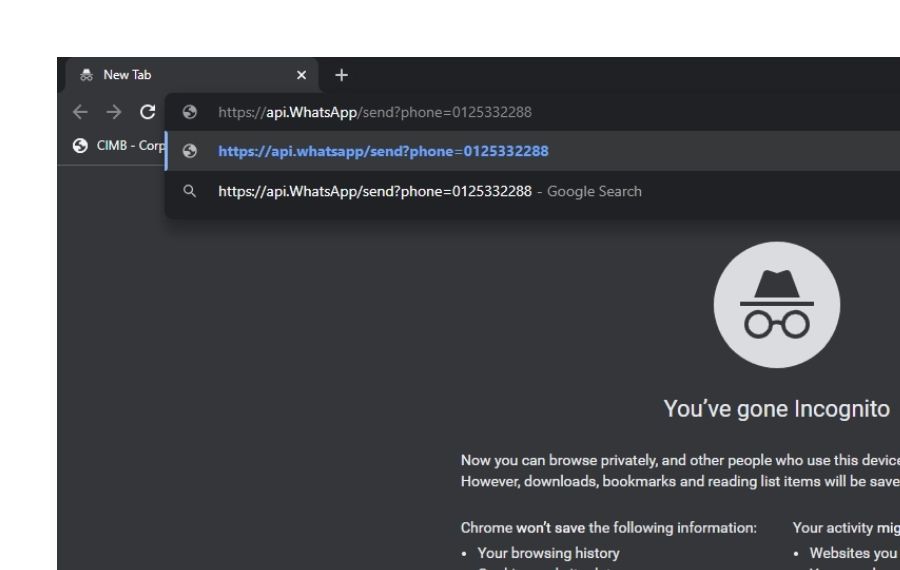Click the incognito icon on the tab

86,75
